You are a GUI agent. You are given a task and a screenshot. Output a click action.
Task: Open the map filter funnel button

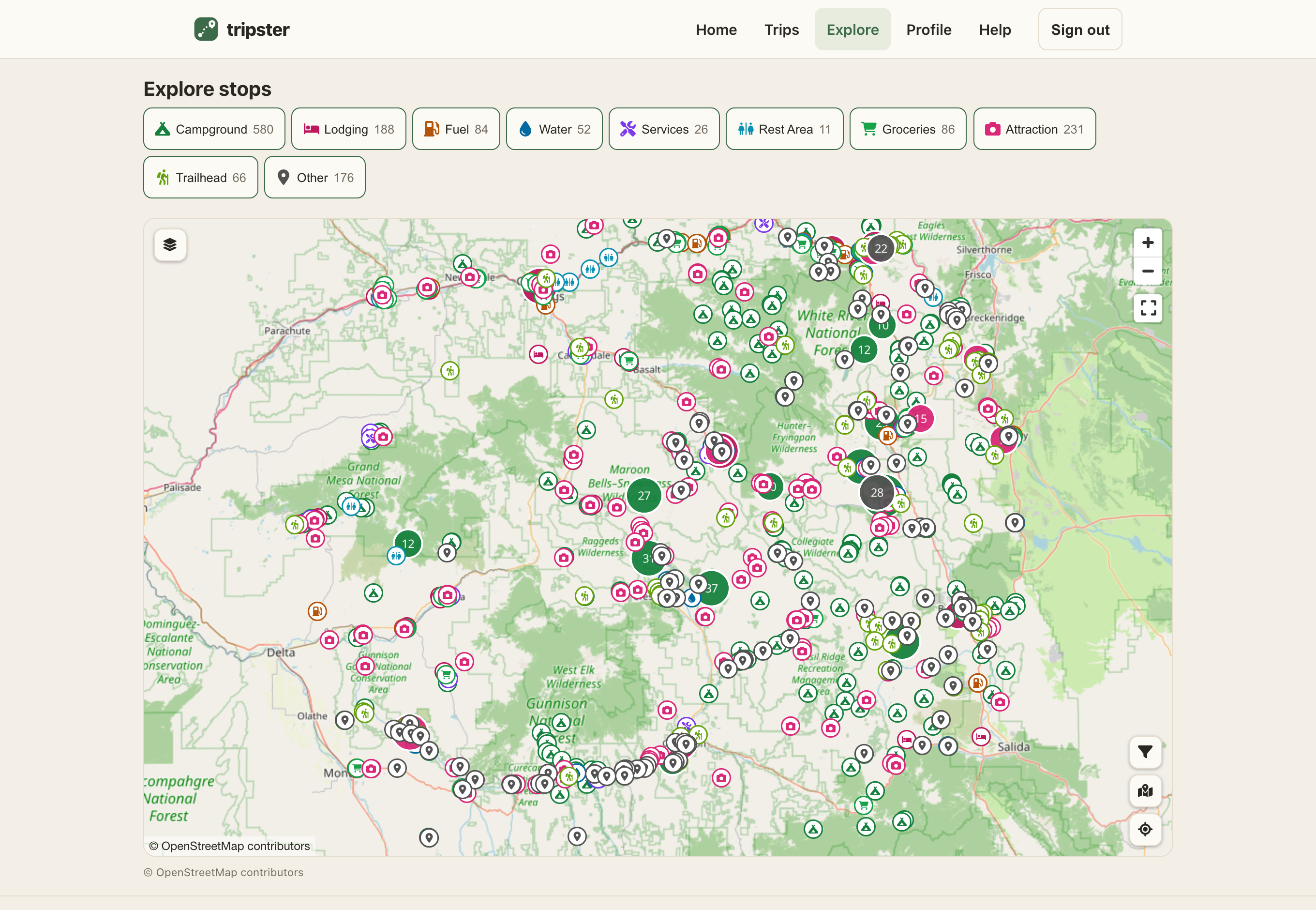tap(1145, 753)
